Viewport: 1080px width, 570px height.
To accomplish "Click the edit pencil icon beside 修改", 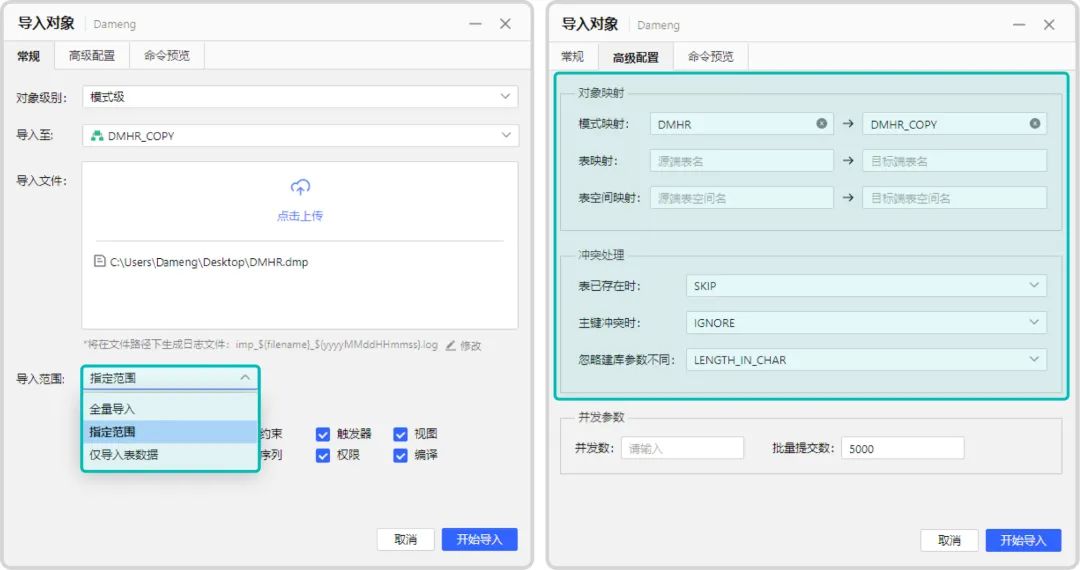I will [x=450, y=346].
